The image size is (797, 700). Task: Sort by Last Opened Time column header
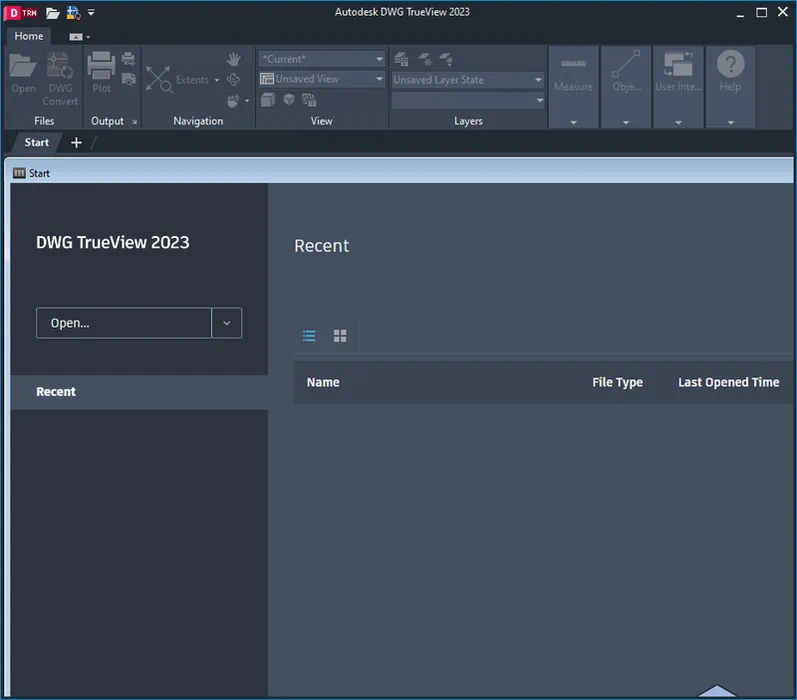728,382
